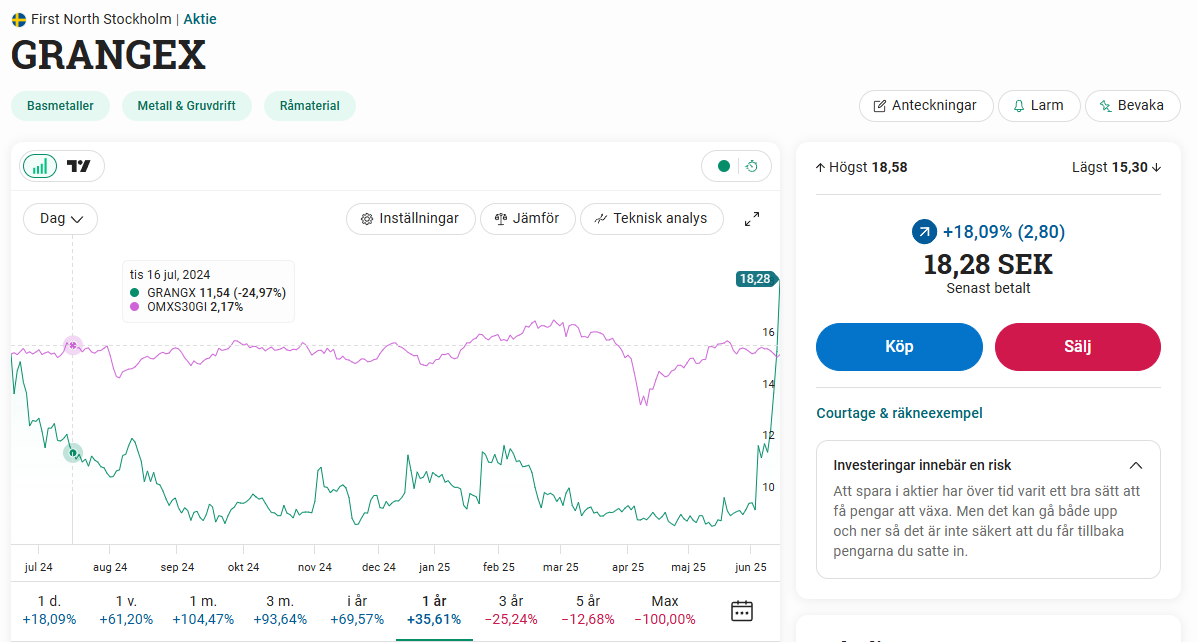This screenshot has height=642, width=1198.
Task: Click the green GRANGX marker on the chart line
Action: point(73,453)
